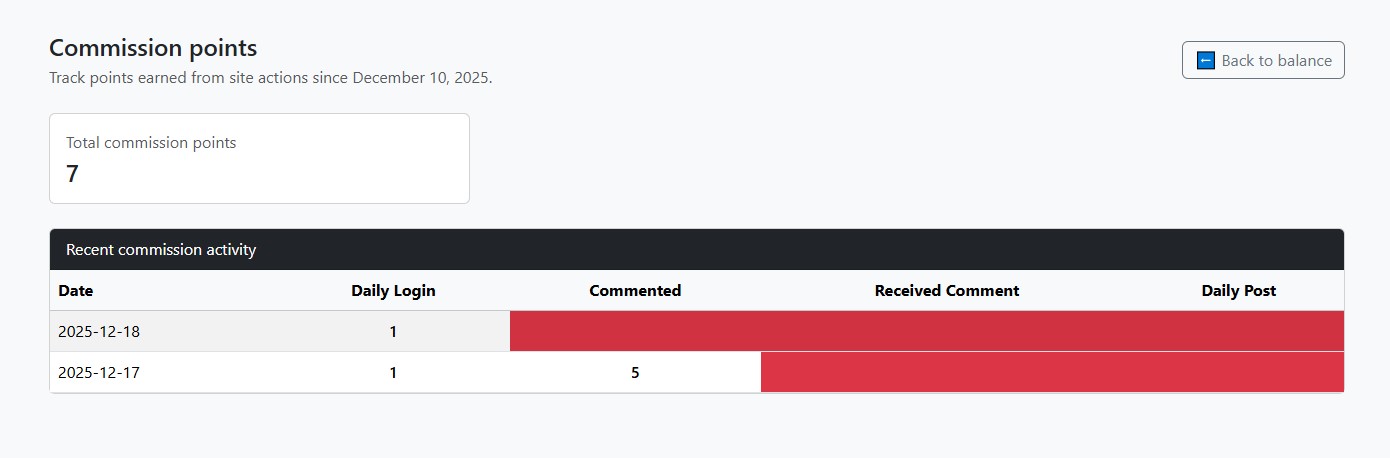
Task: Click the Date column header
Action: [76, 291]
